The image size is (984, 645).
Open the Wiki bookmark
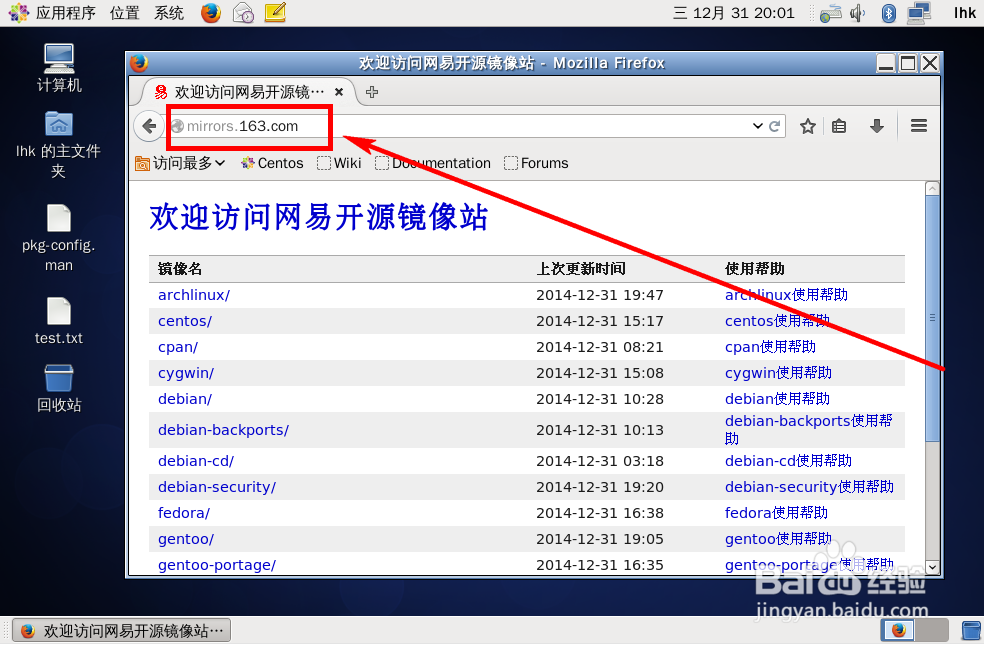[x=340, y=163]
